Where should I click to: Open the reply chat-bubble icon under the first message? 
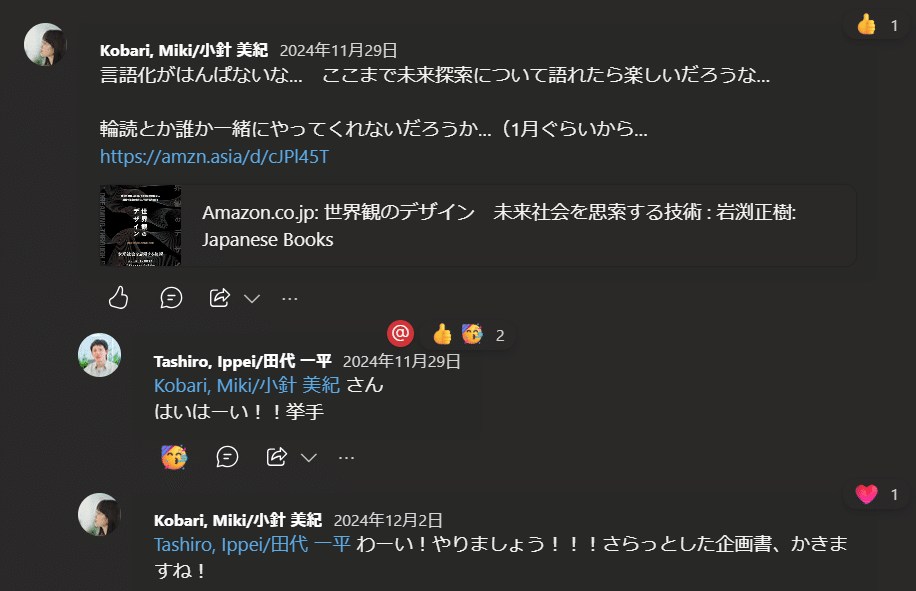coord(171,297)
